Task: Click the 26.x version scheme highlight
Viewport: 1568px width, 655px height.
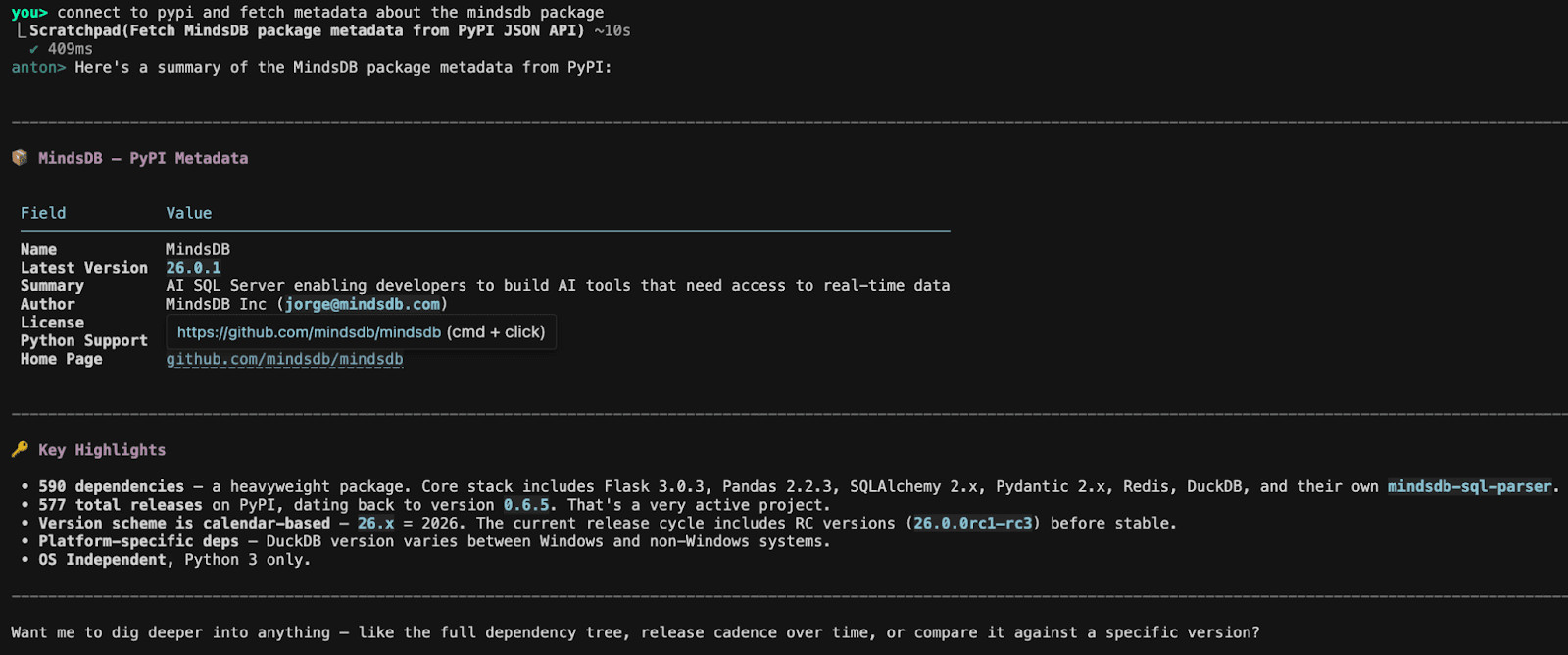Action: click(x=375, y=524)
